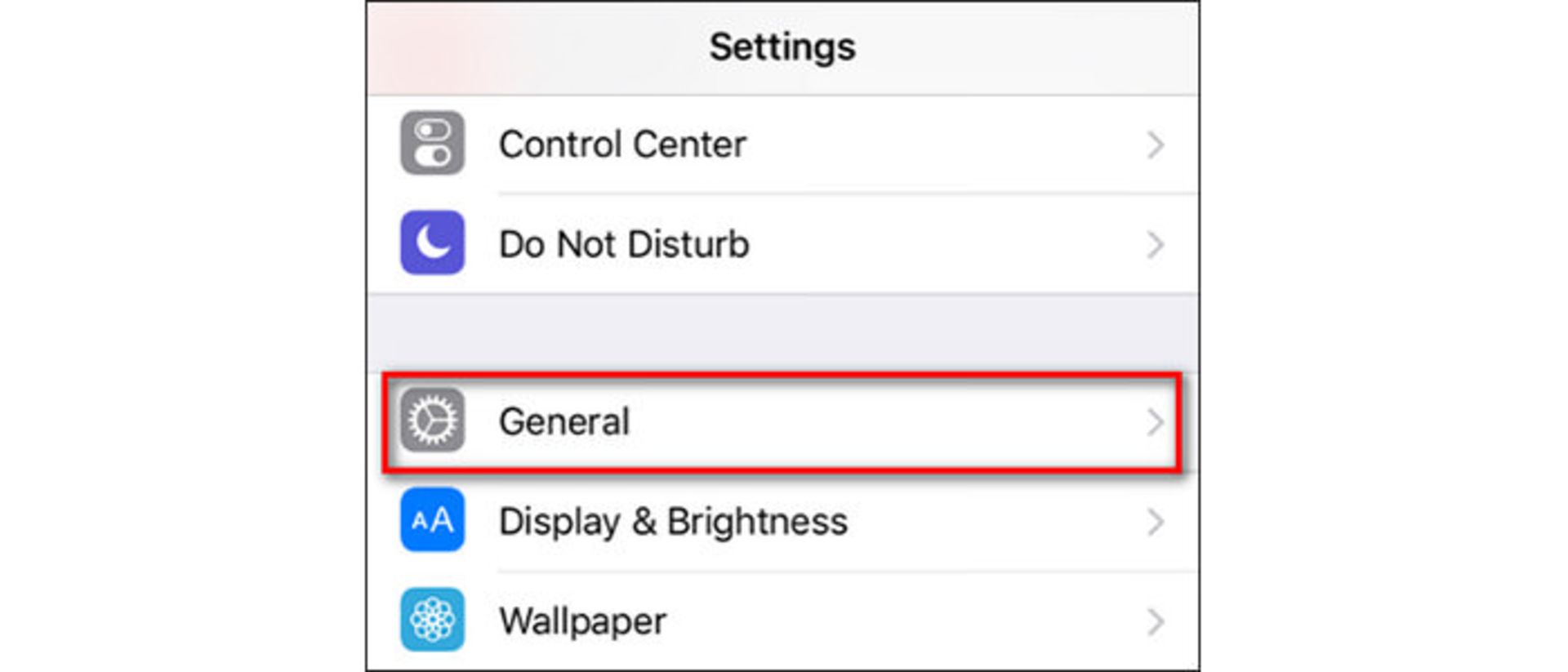Viewport: 1568px width, 672px height.
Task: Expand Control Center via its chevron arrow
Action: click(x=1155, y=145)
